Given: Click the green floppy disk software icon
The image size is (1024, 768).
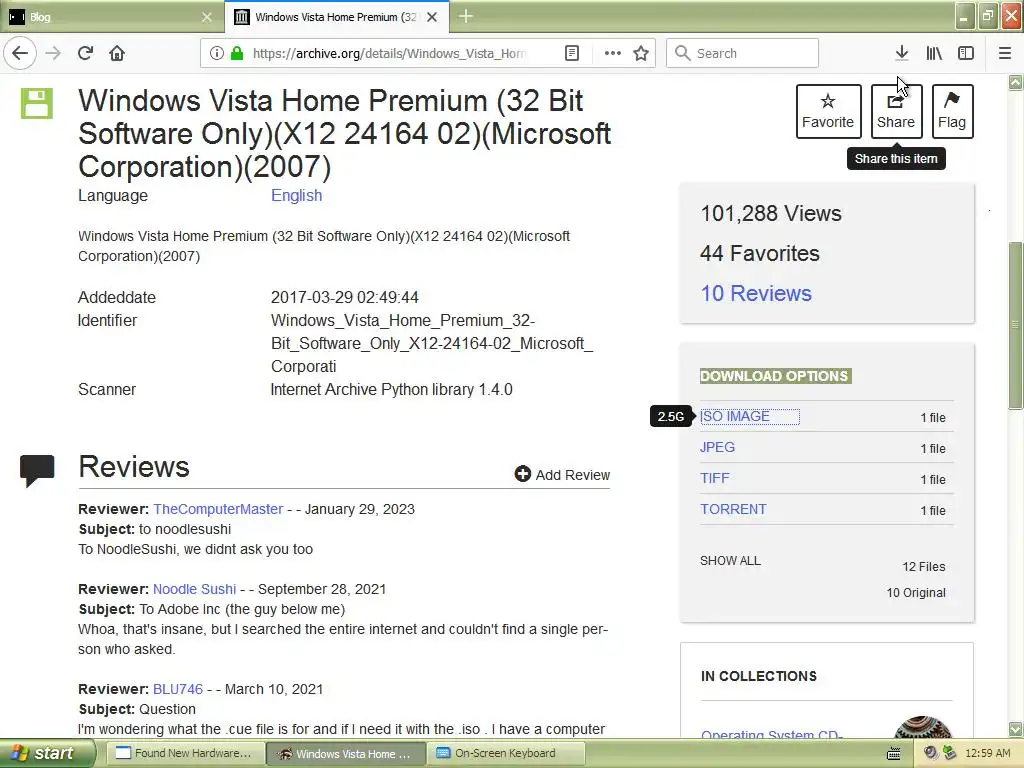Looking at the screenshot, I should point(37,103).
